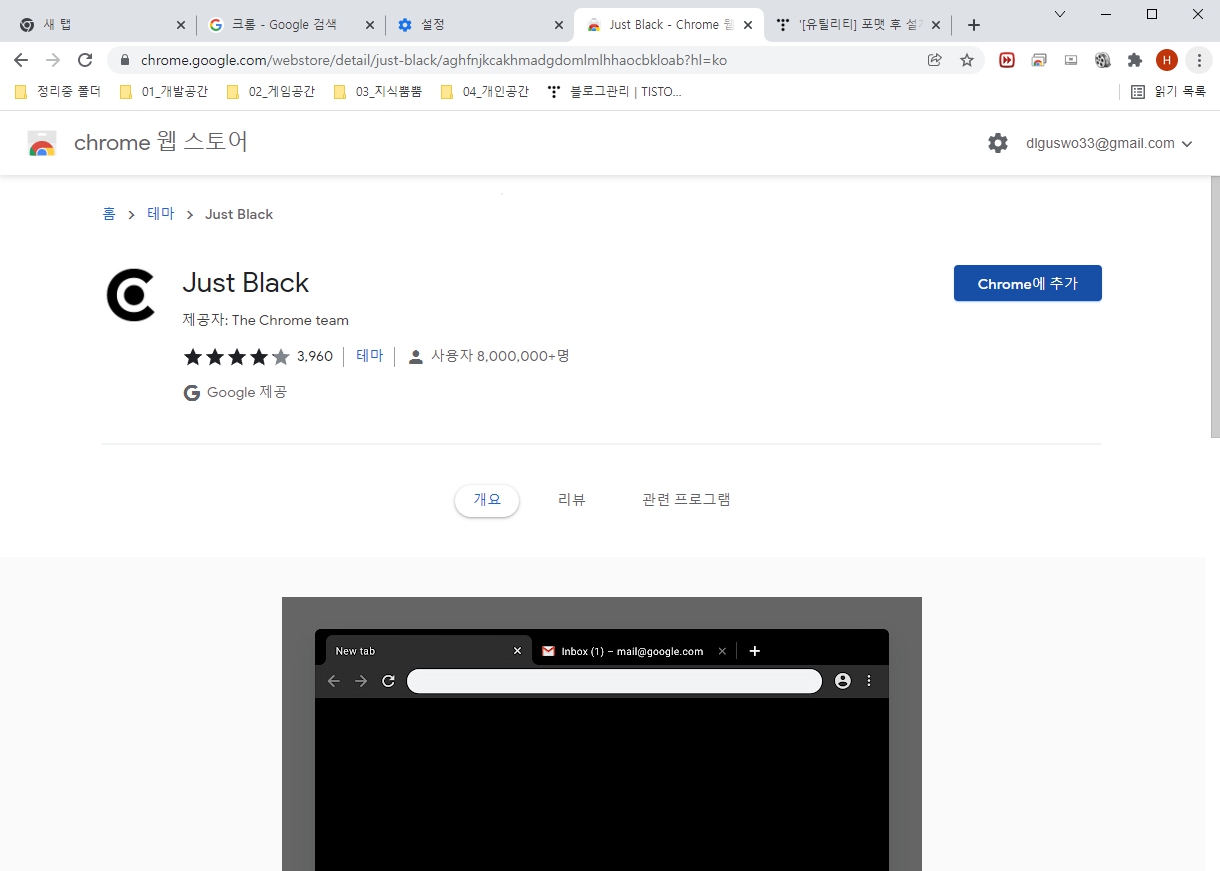Open the Extensions puzzle icon

[1135, 60]
